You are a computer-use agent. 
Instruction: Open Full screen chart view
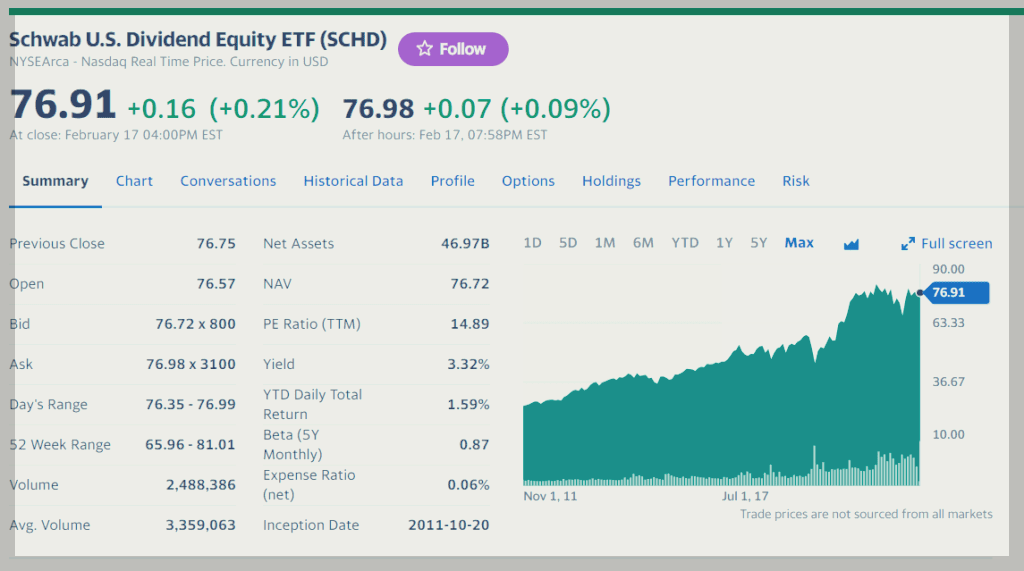click(946, 244)
